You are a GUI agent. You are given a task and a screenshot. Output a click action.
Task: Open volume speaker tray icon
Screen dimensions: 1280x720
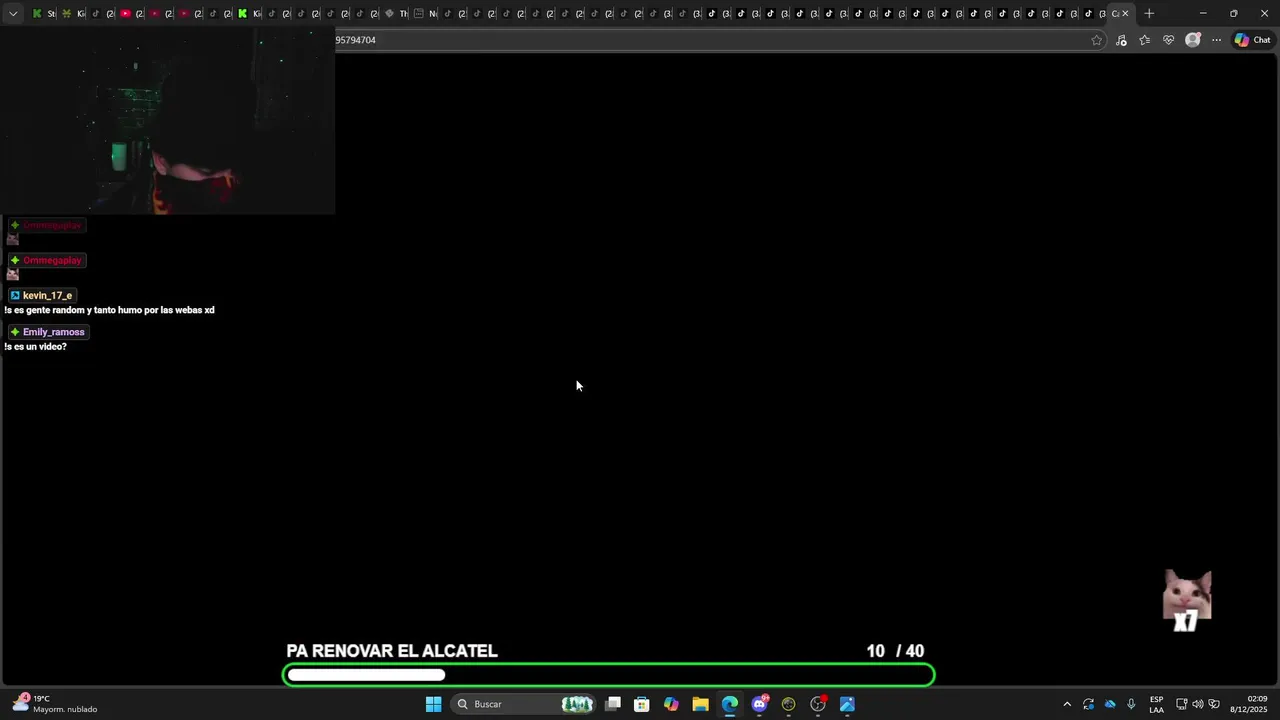[1198, 704]
